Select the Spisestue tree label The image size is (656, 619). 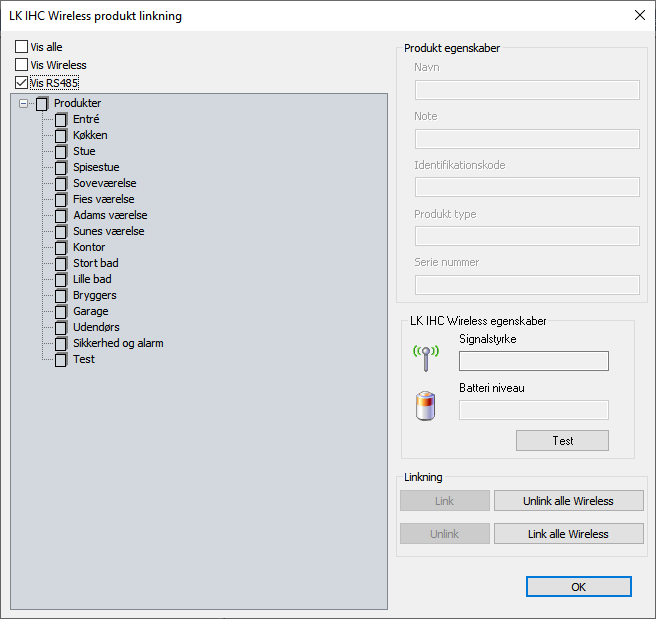[x=96, y=167]
